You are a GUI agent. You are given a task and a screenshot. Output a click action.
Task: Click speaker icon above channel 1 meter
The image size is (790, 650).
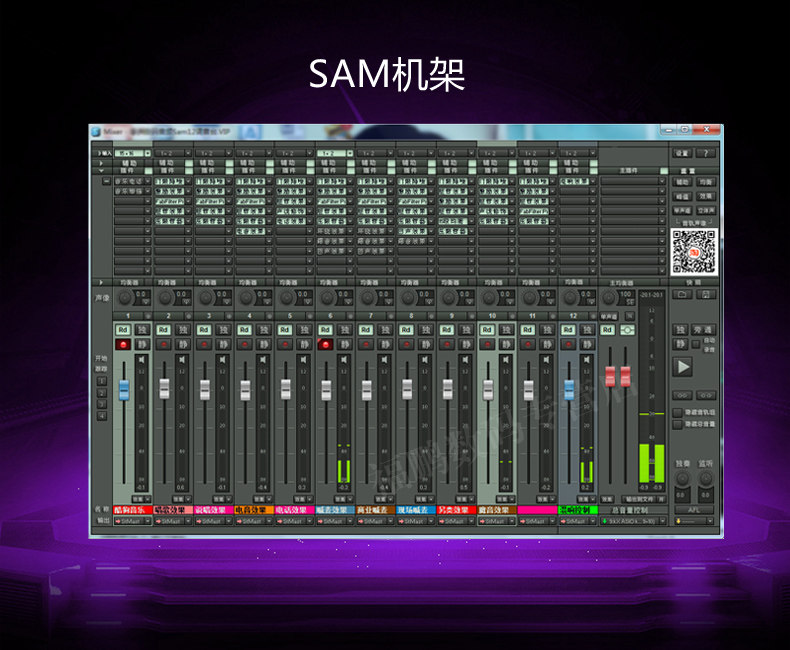[x=142, y=359]
